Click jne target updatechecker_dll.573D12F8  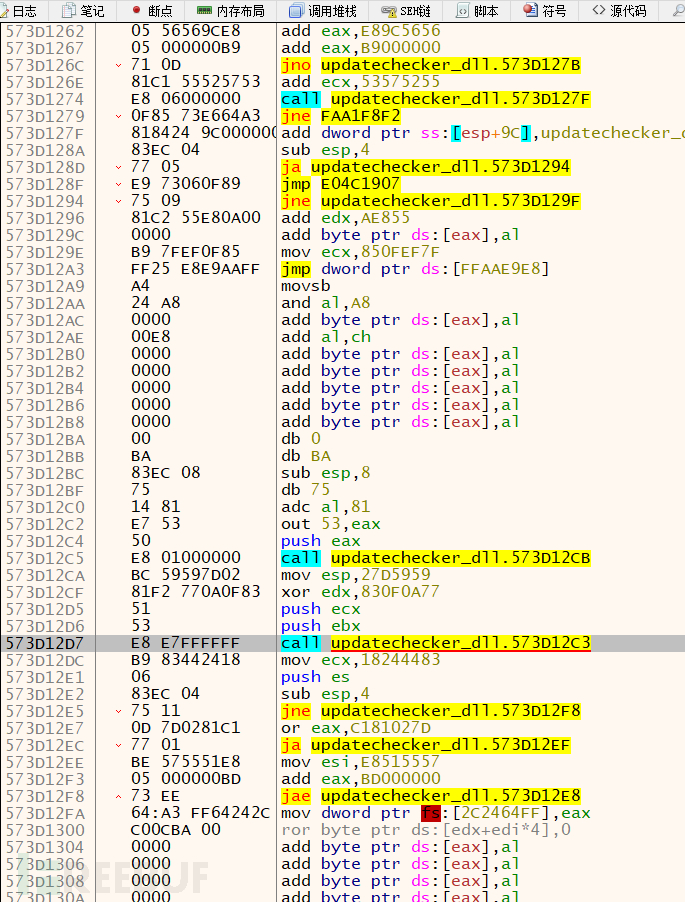460,711
